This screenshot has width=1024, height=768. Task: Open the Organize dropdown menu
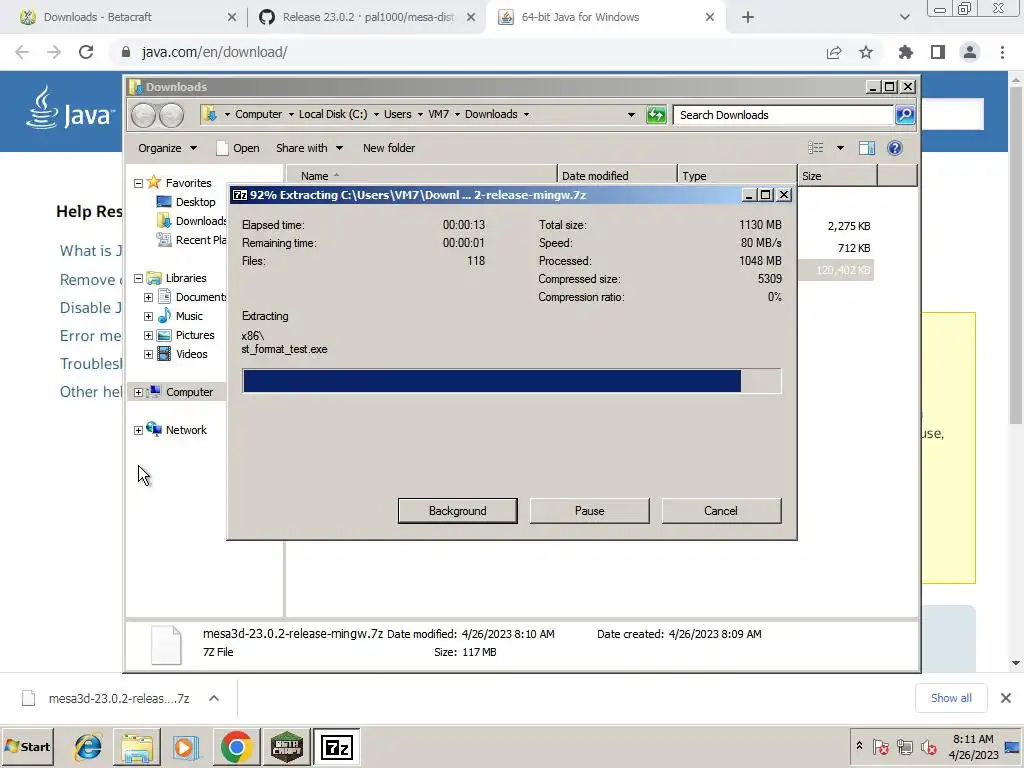[167, 148]
